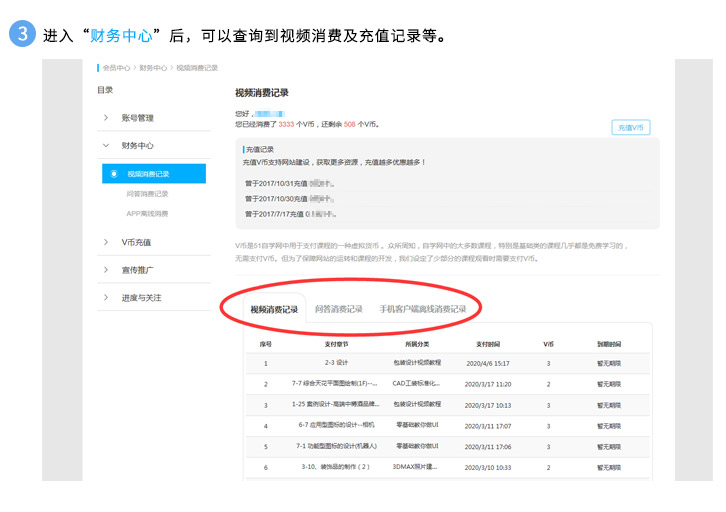Go to 财务中心 in the breadcrumb
This screenshot has height=512, width=726.
pyautogui.click(x=153, y=68)
